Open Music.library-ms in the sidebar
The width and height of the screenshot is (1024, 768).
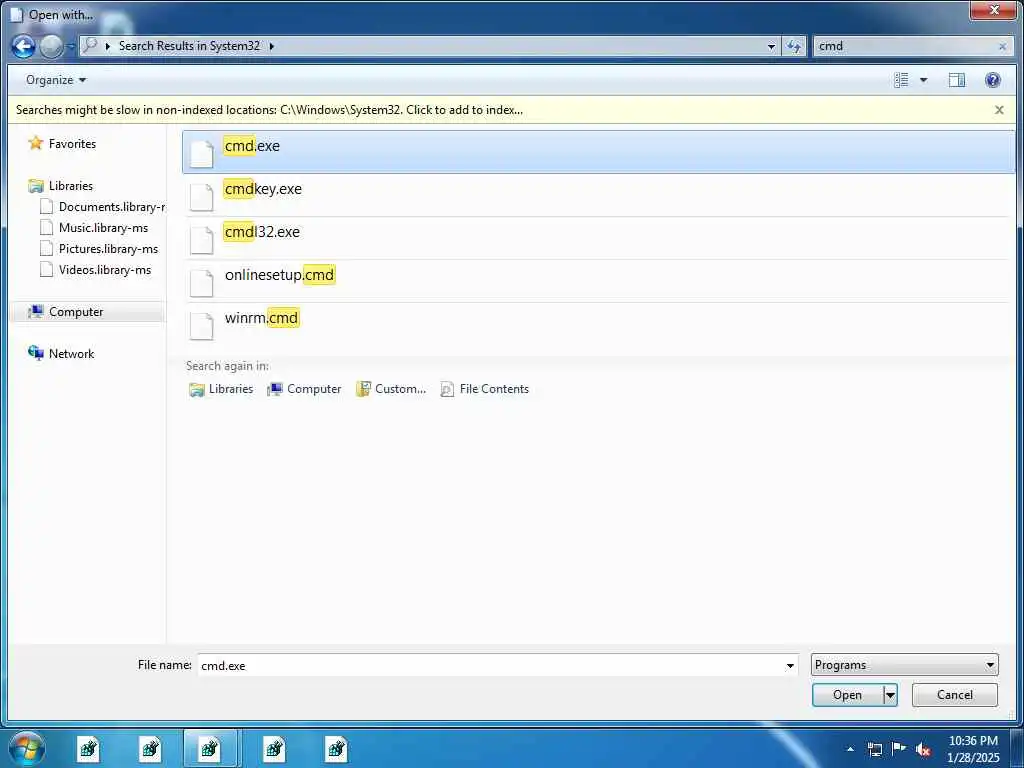pyautogui.click(x=95, y=228)
